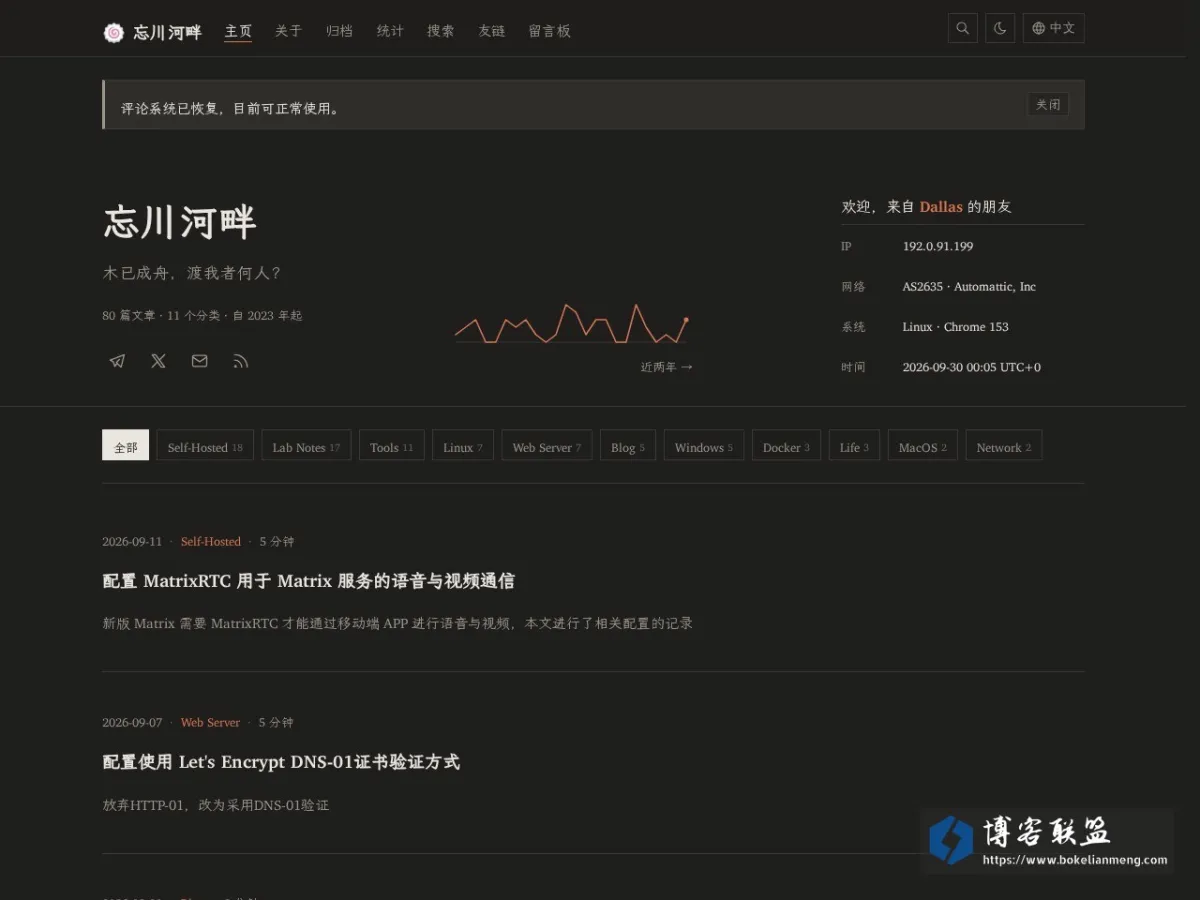Viewport: 1200px width, 900px height.
Task: Open the 统计 nav item
Action: 390,31
